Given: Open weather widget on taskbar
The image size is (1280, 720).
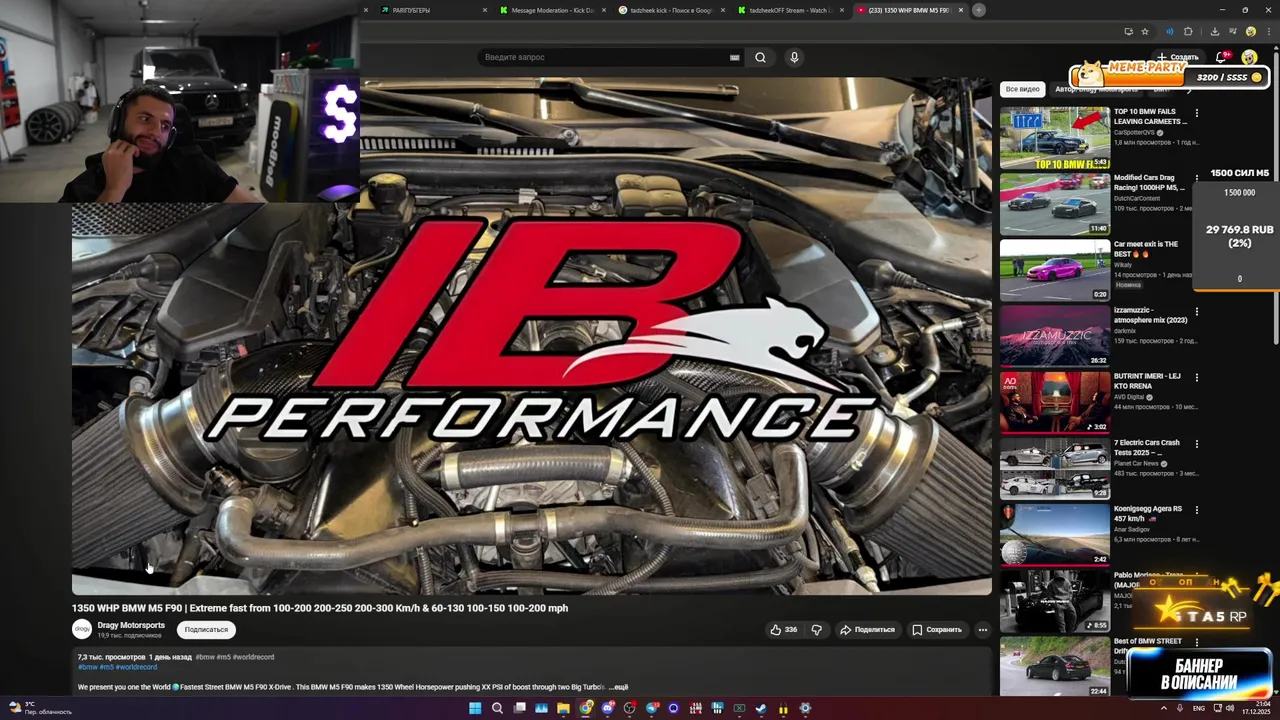Looking at the screenshot, I should click(x=40, y=708).
